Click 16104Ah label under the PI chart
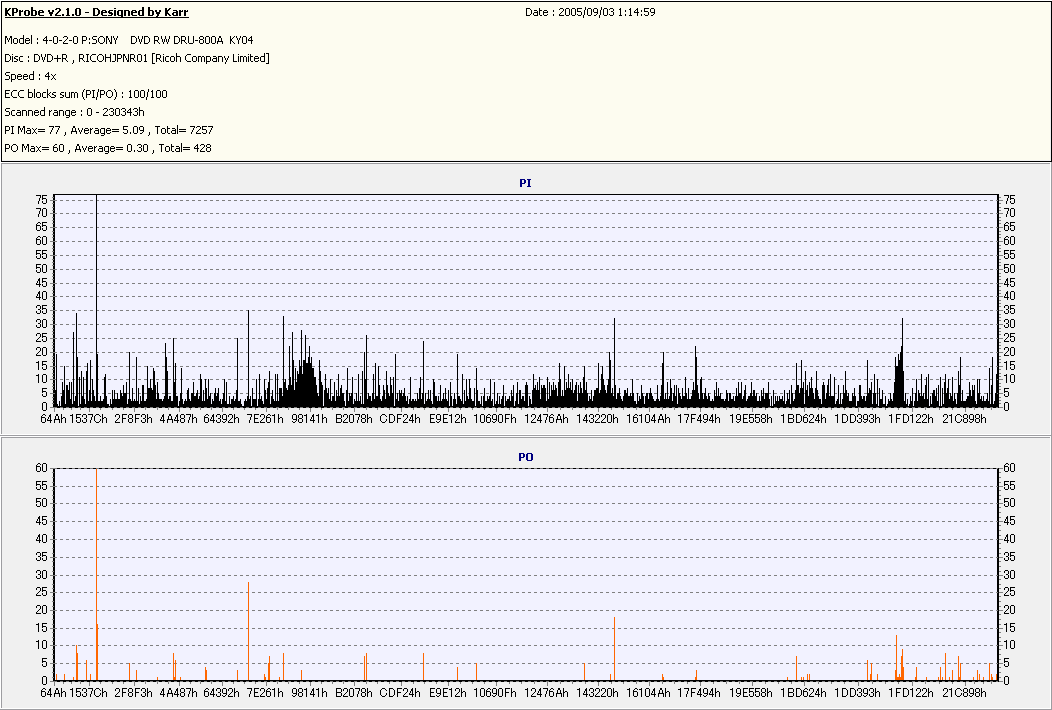The height and width of the screenshot is (710, 1052). [648, 419]
